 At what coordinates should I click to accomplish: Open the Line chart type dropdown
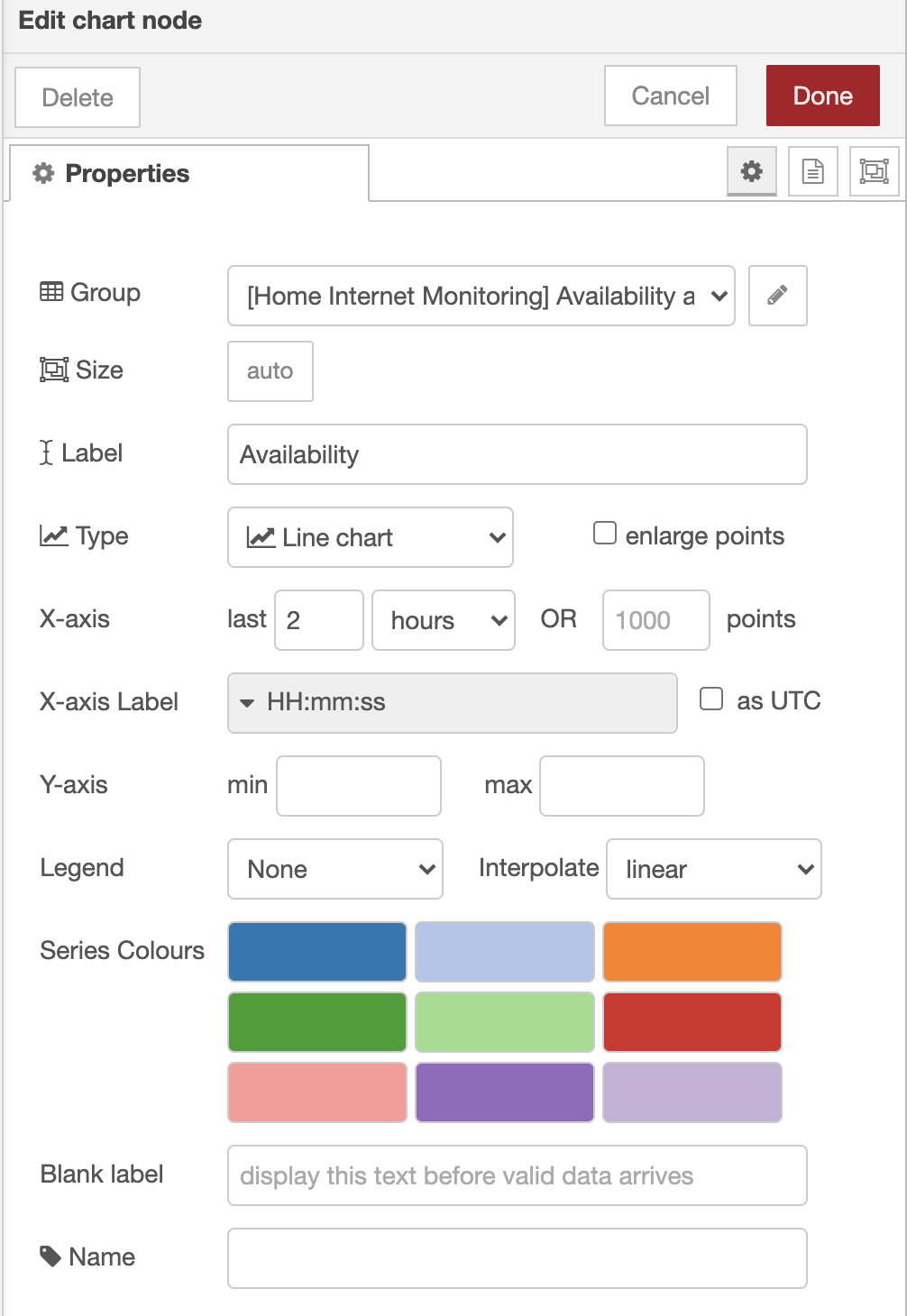(x=371, y=537)
